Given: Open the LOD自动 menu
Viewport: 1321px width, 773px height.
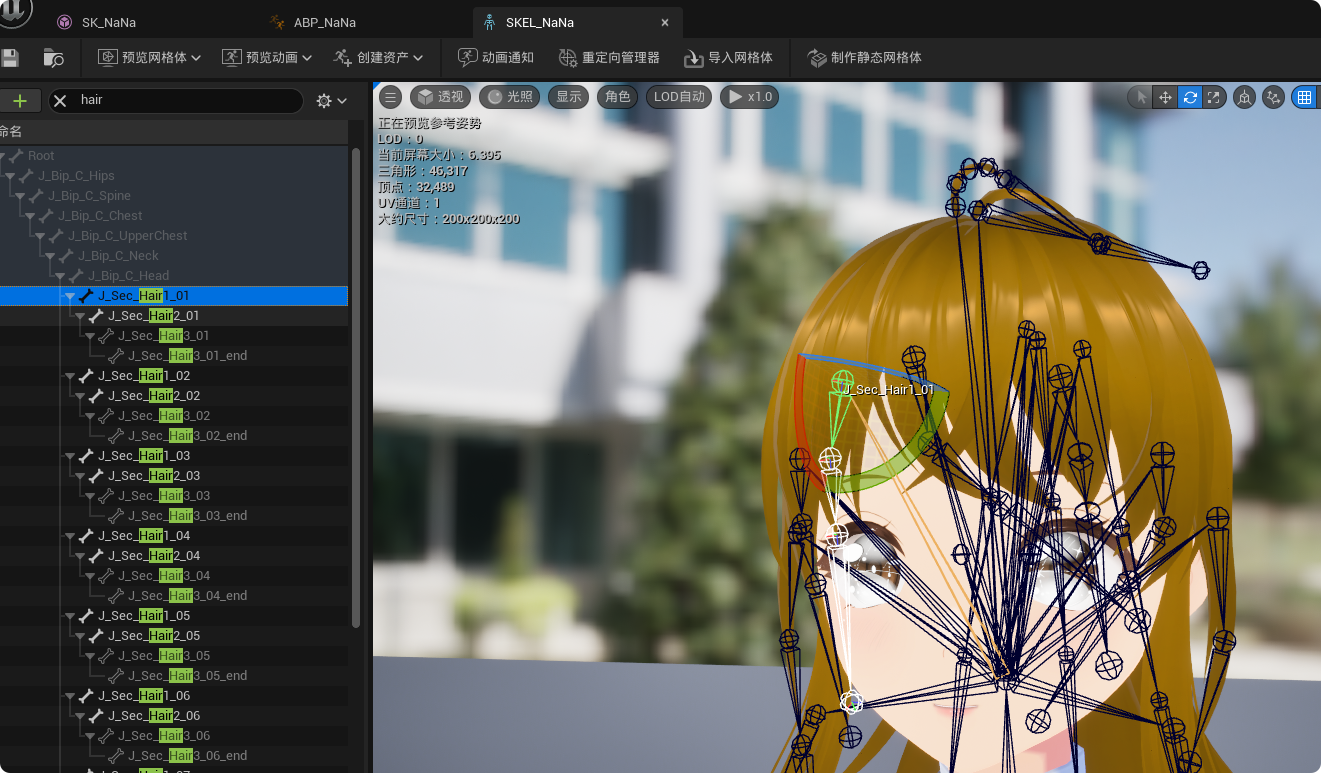Looking at the screenshot, I should [679, 97].
